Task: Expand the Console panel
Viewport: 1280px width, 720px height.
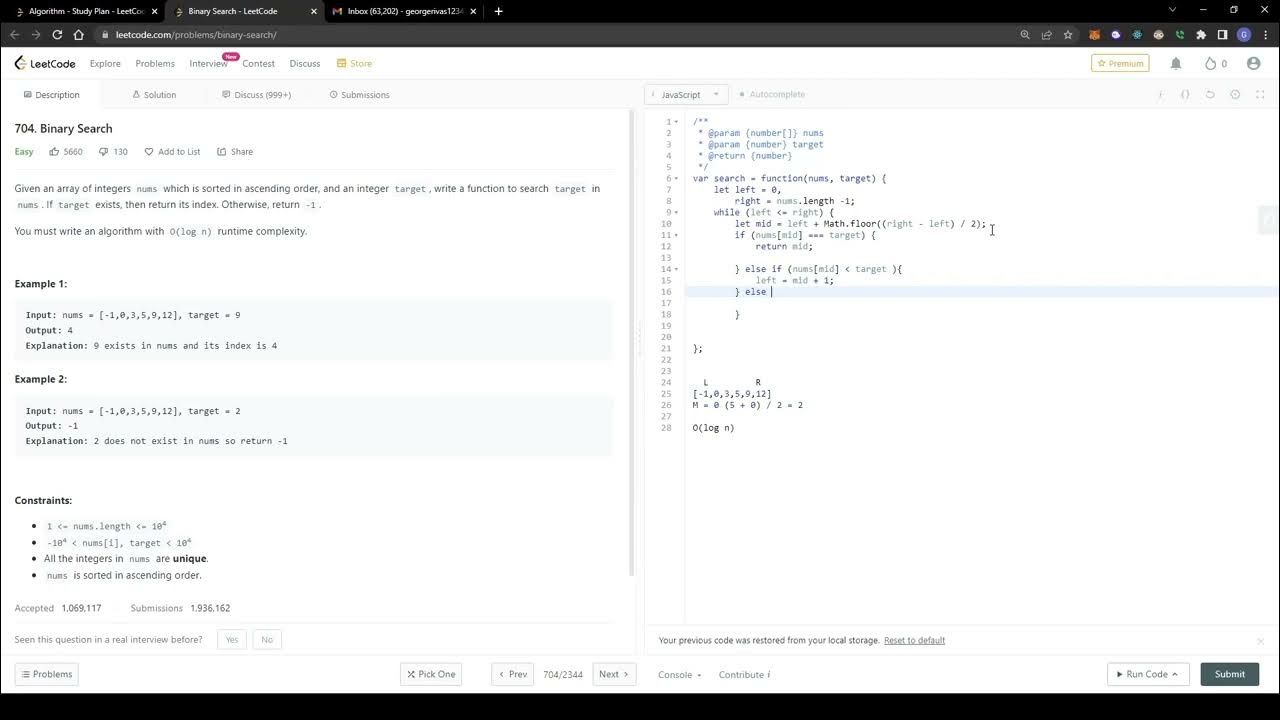Action: [679, 674]
